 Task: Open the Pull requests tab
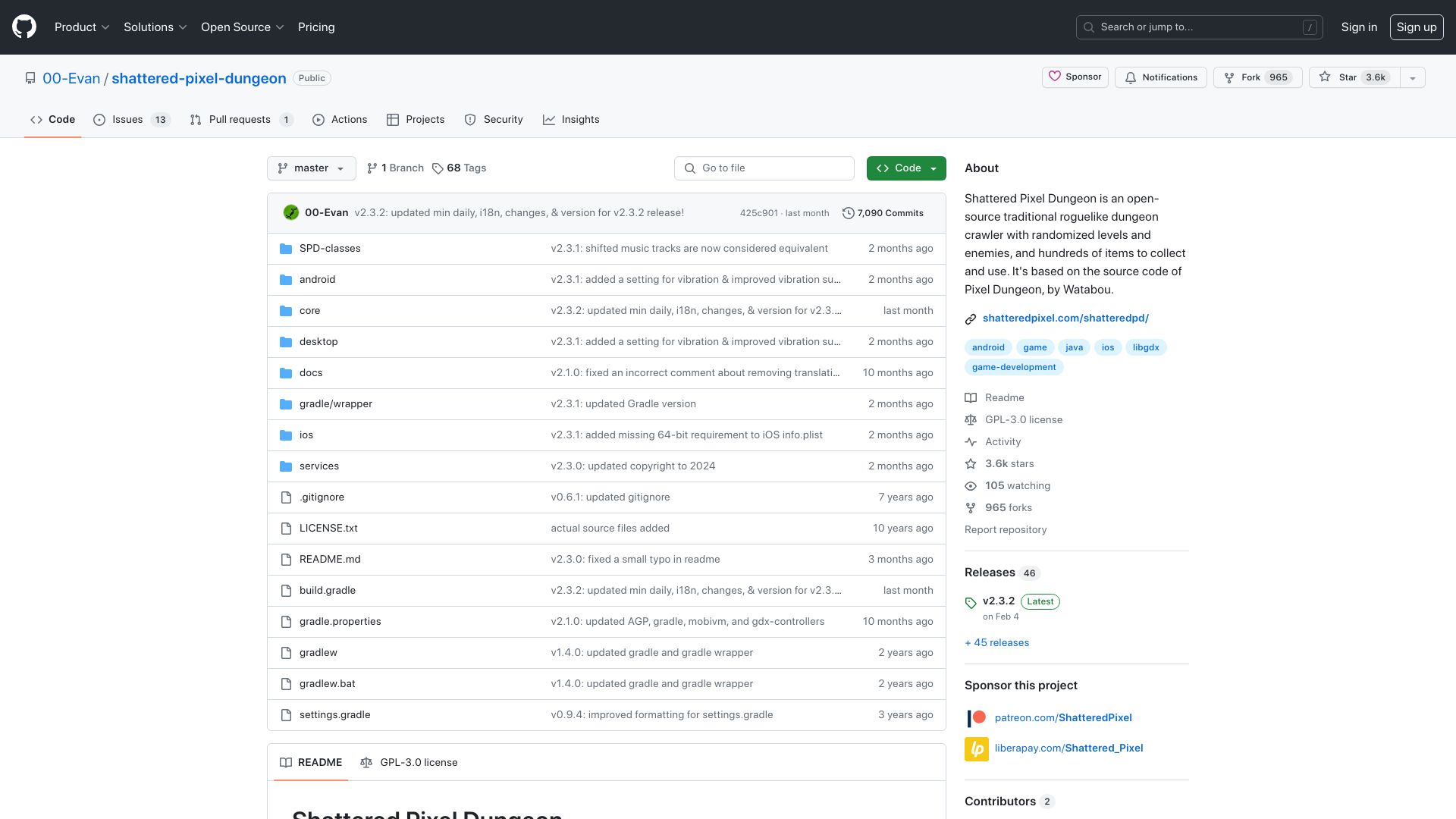[241, 120]
